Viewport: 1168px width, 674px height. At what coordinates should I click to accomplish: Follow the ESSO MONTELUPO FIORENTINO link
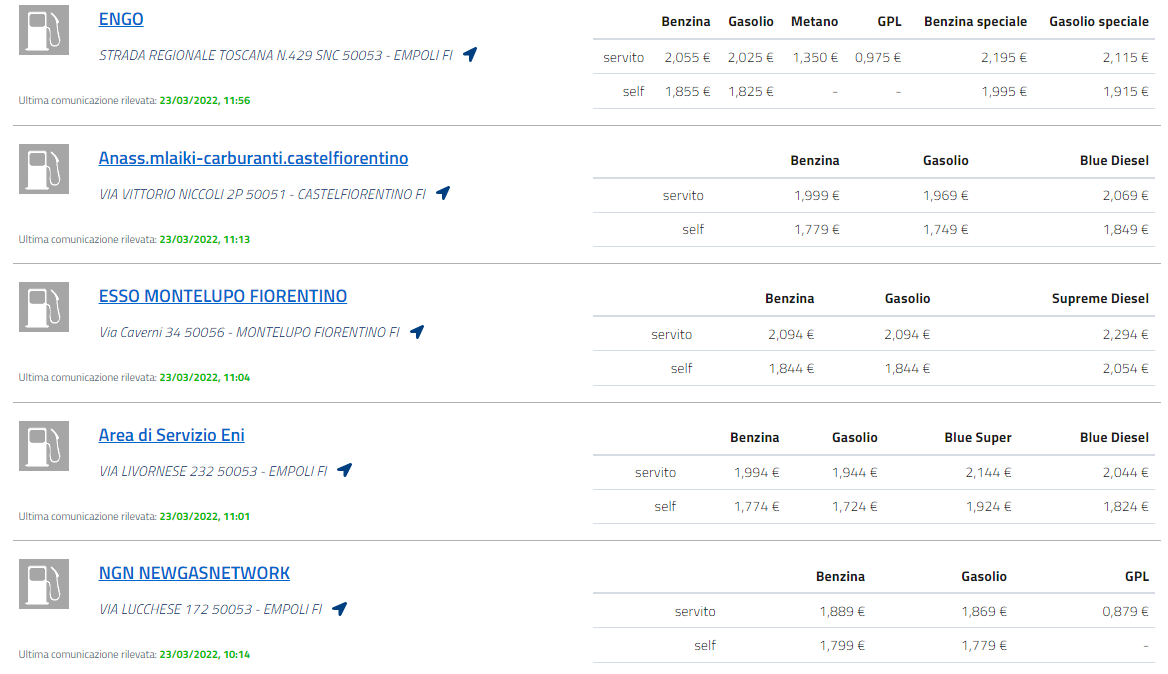[223, 296]
